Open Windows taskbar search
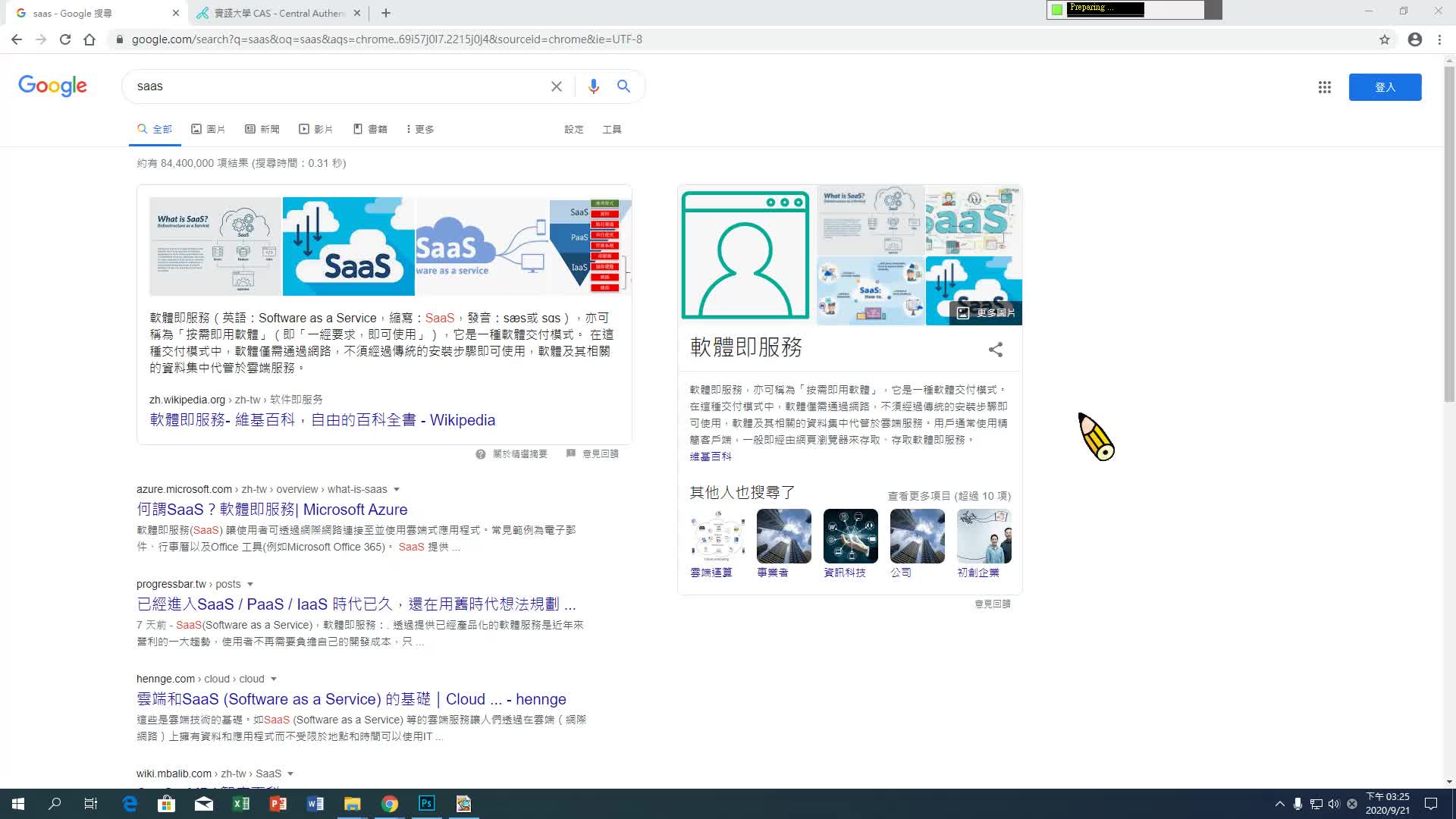The height and width of the screenshot is (819, 1456). (x=55, y=804)
